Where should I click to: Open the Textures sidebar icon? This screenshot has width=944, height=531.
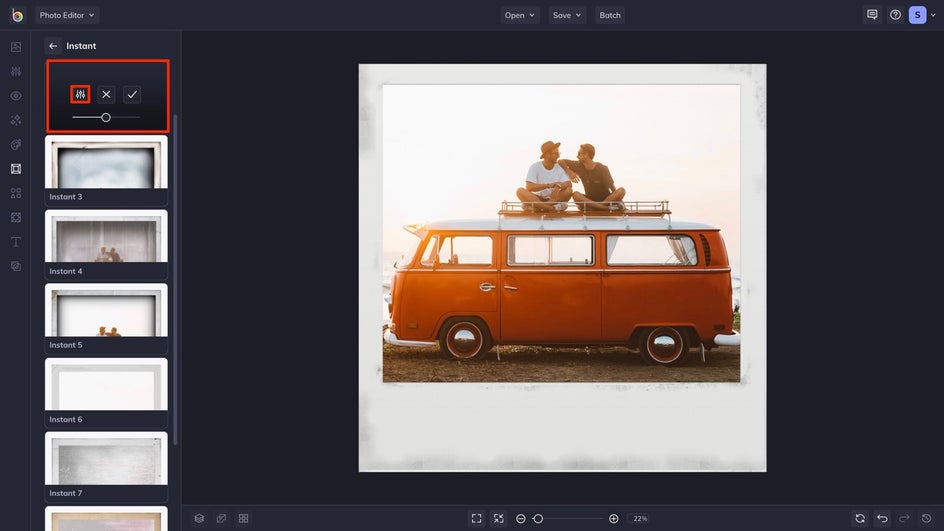16,266
